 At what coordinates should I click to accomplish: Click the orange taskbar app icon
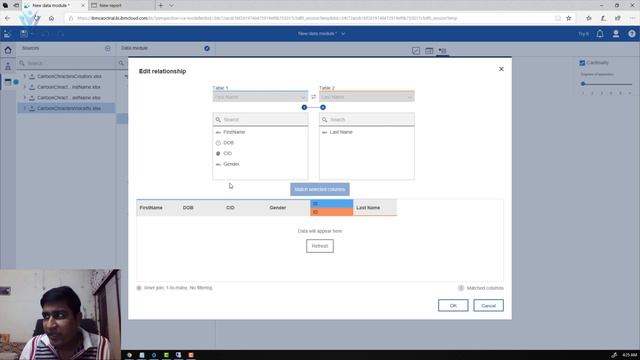click(x=191, y=355)
